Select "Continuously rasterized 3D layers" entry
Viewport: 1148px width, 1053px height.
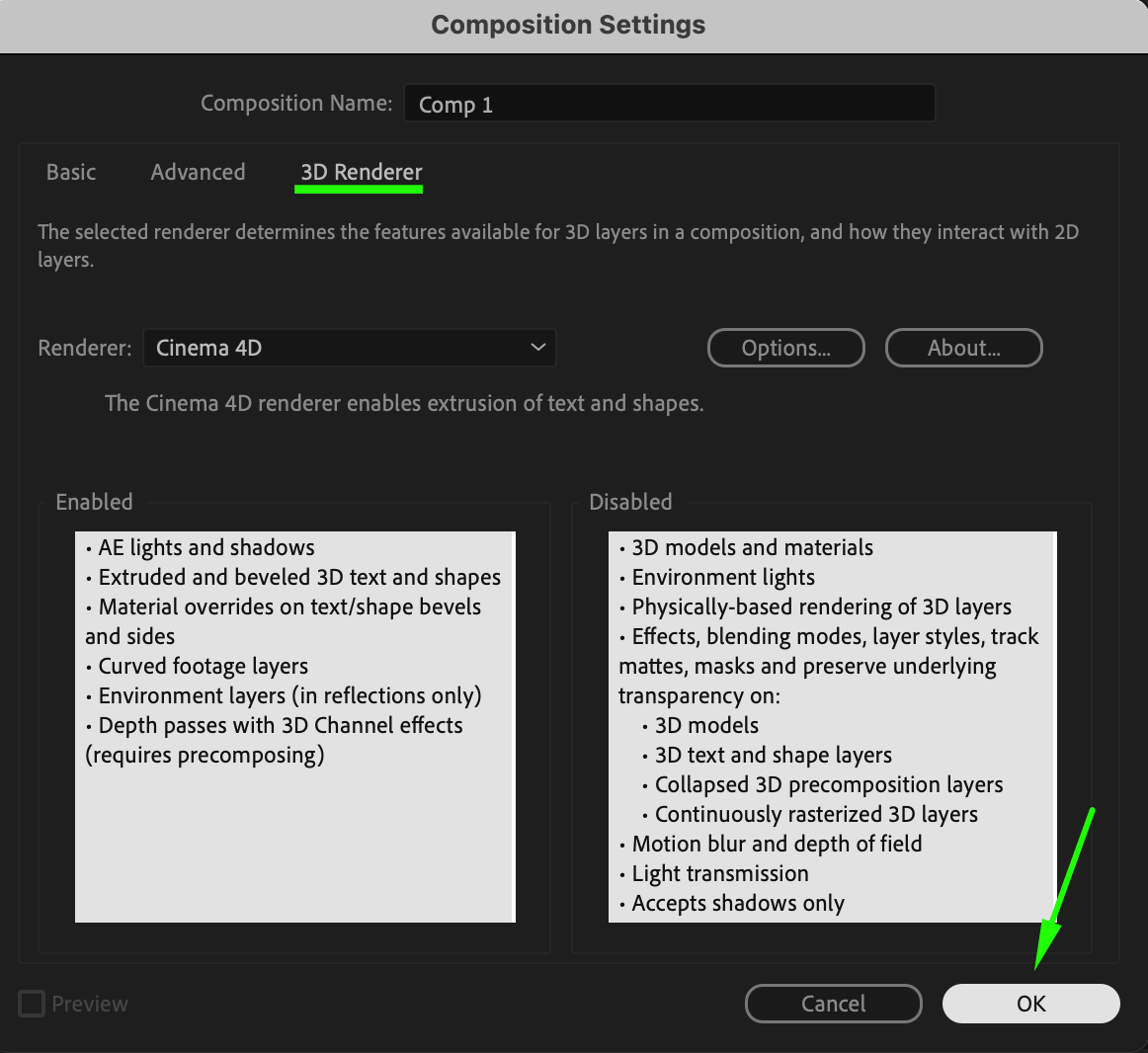pyautogui.click(x=816, y=815)
